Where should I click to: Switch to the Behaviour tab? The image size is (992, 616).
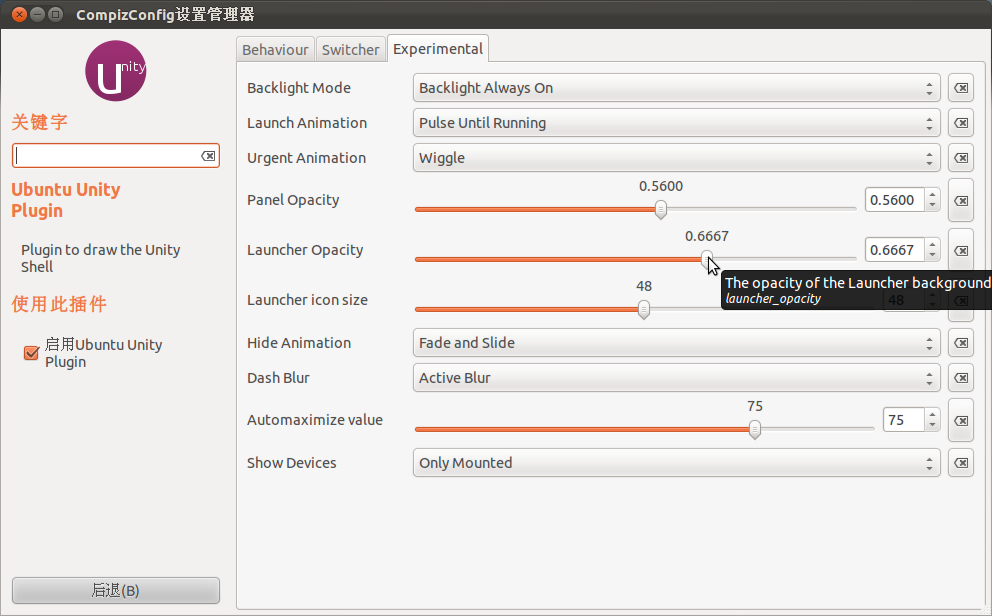pyautogui.click(x=275, y=50)
